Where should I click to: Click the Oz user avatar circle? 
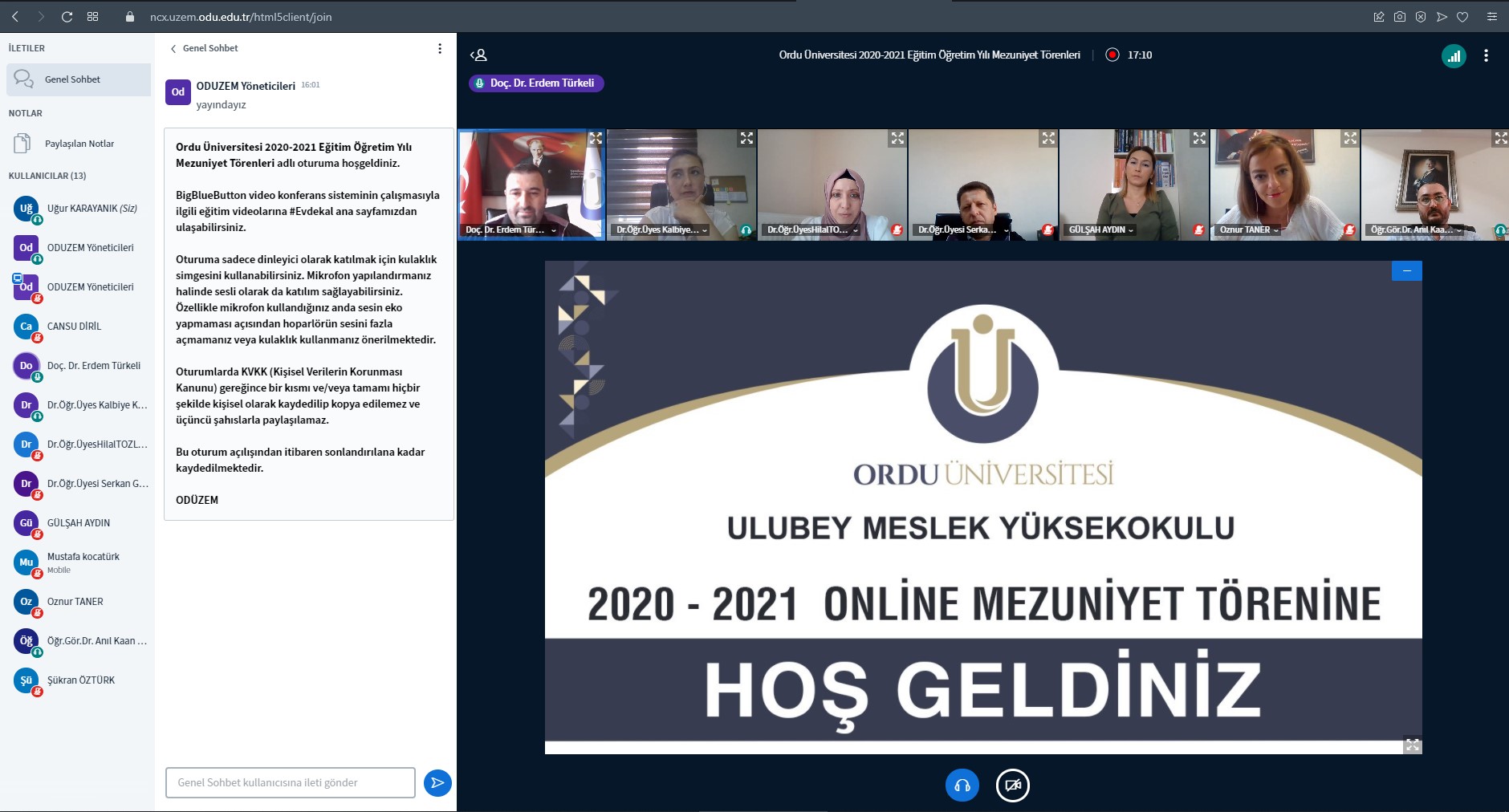(26, 602)
